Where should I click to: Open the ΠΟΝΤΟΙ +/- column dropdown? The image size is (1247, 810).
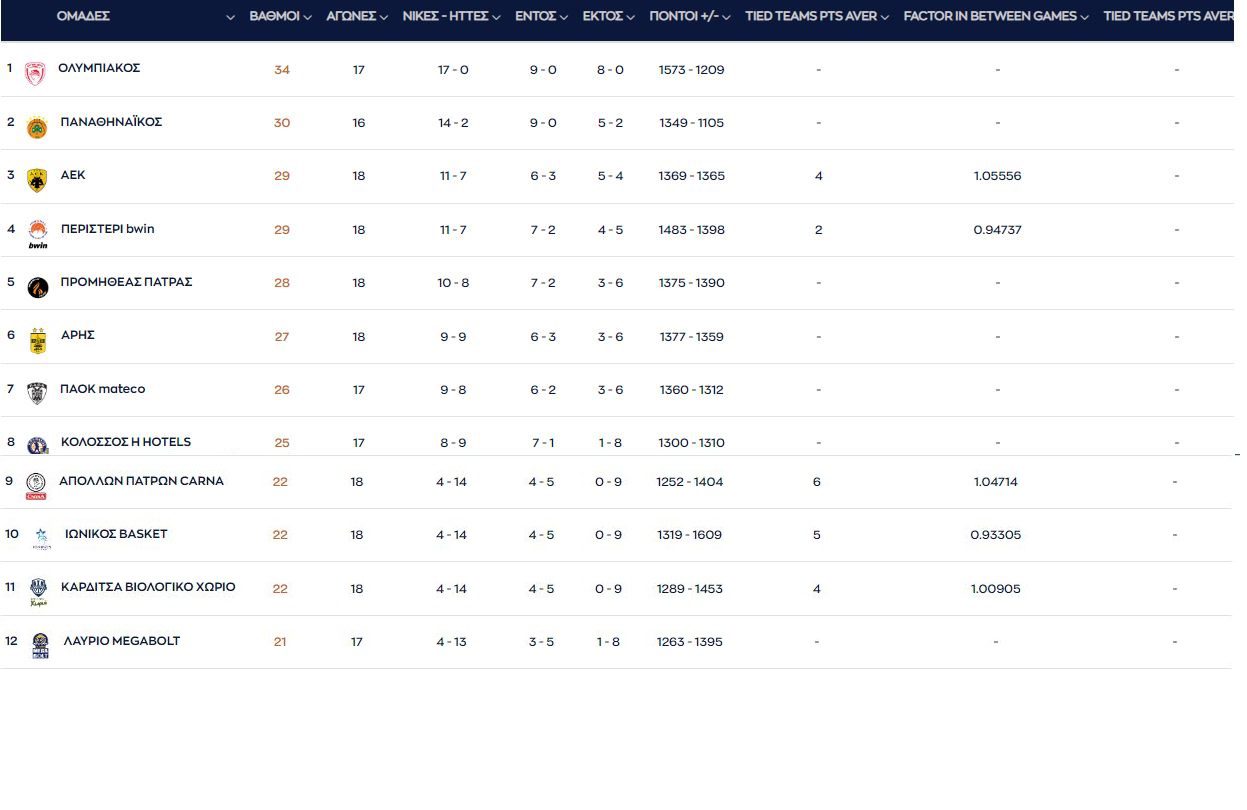pyautogui.click(x=726, y=17)
